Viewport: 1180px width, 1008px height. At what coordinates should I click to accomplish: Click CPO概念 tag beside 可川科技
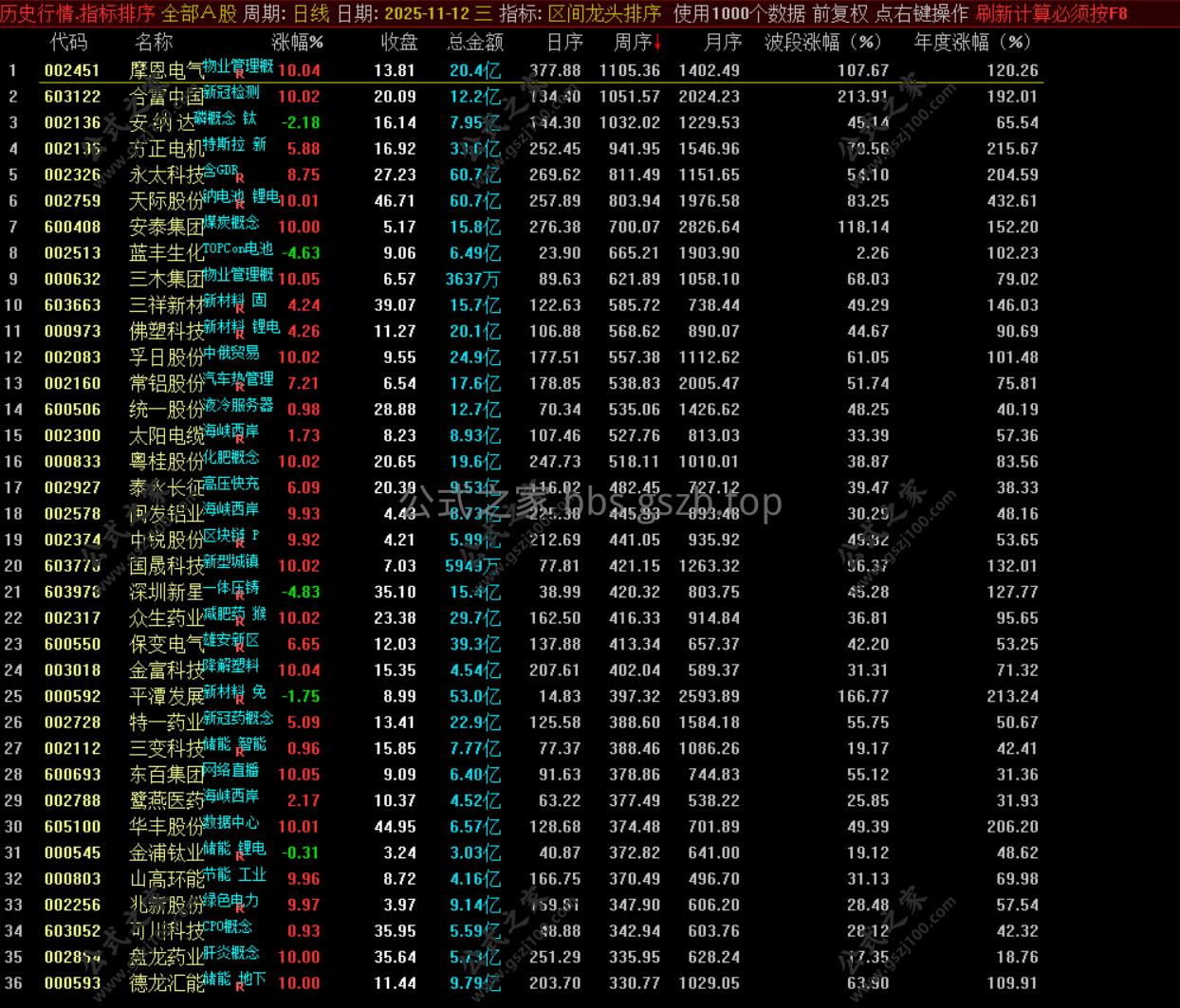tap(228, 926)
